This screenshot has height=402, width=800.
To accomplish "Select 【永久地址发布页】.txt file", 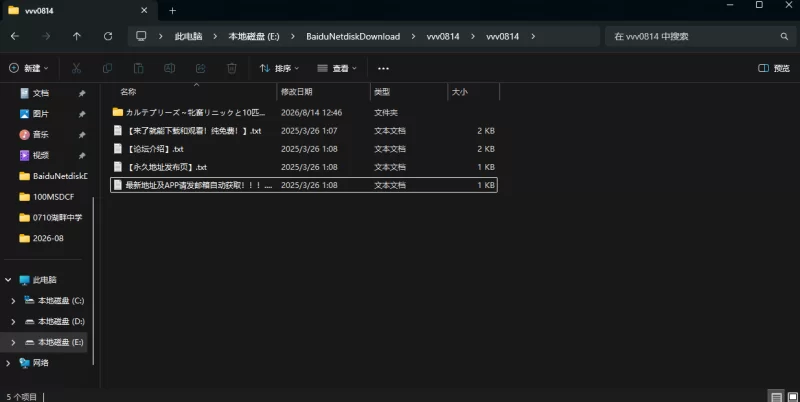I will (x=304, y=167).
